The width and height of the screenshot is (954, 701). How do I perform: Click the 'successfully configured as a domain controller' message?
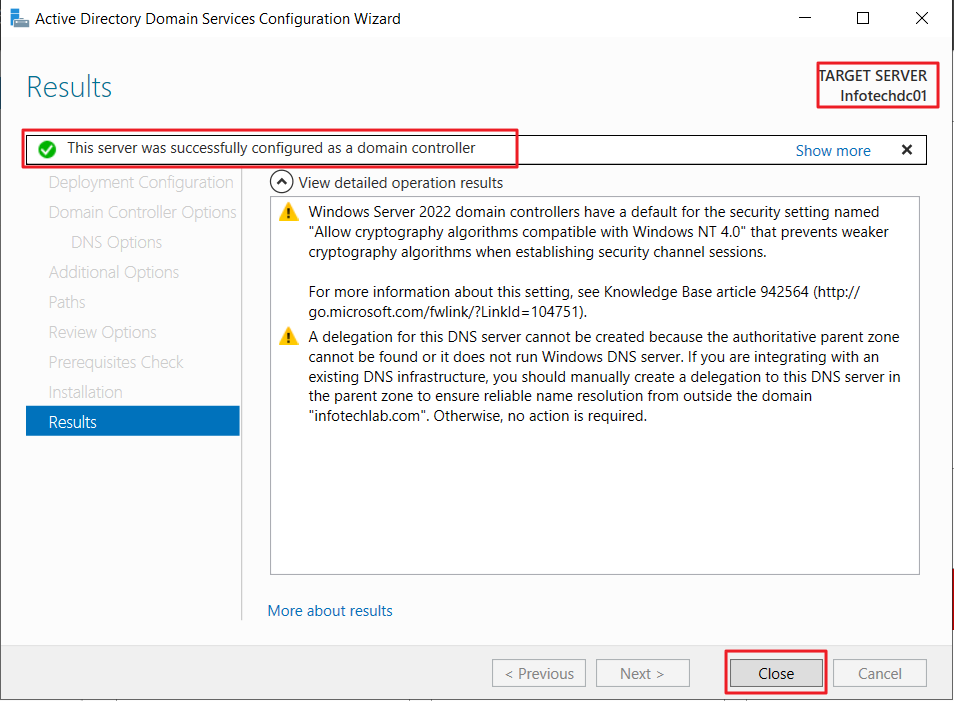pyautogui.click(x=271, y=148)
